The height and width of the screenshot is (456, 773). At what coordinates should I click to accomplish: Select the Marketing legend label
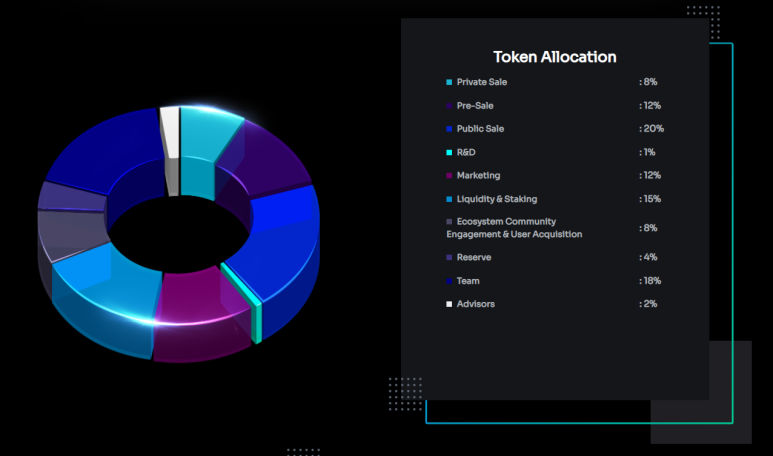tap(478, 175)
